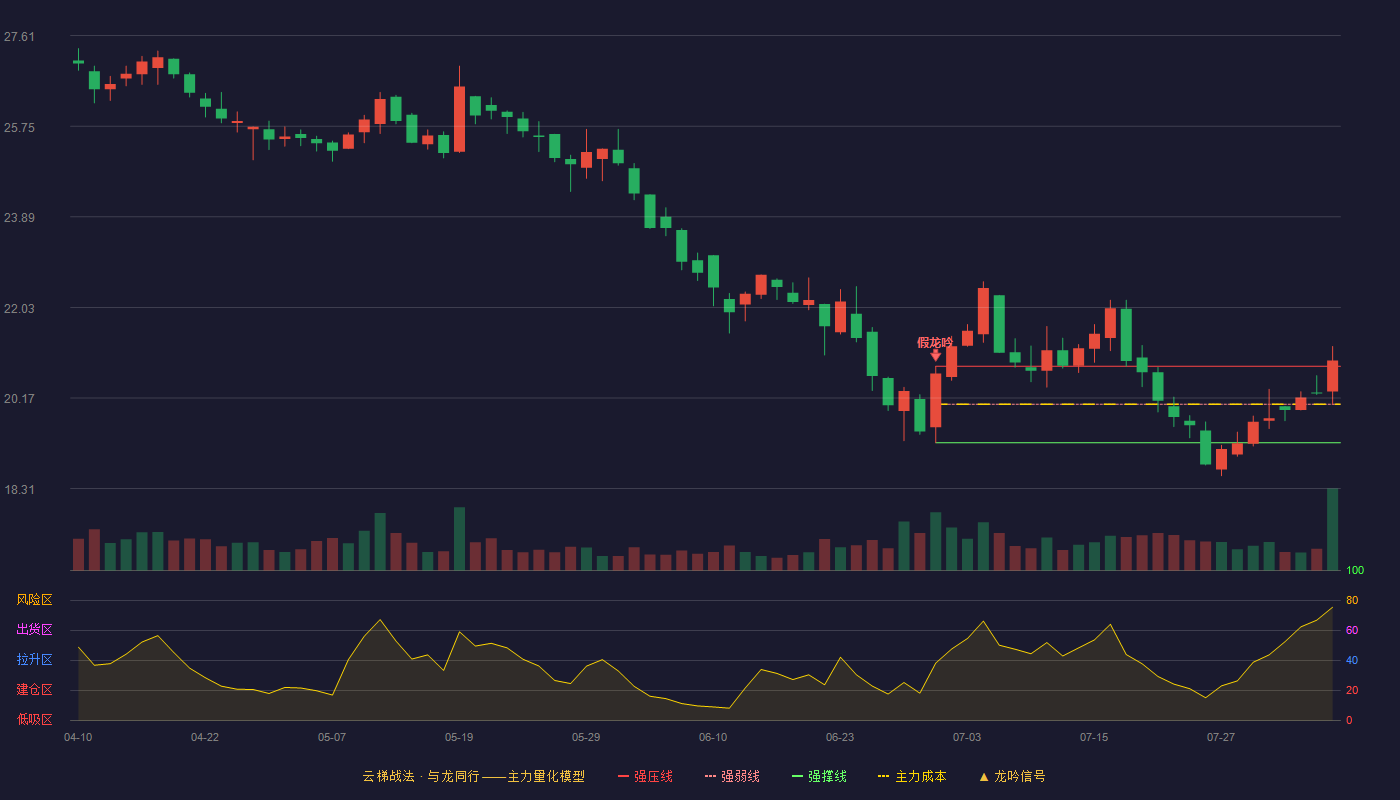Screen dimensions: 1400x800
Task: Toggle the 强撑线 legend entry
Action: click(x=819, y=776)
